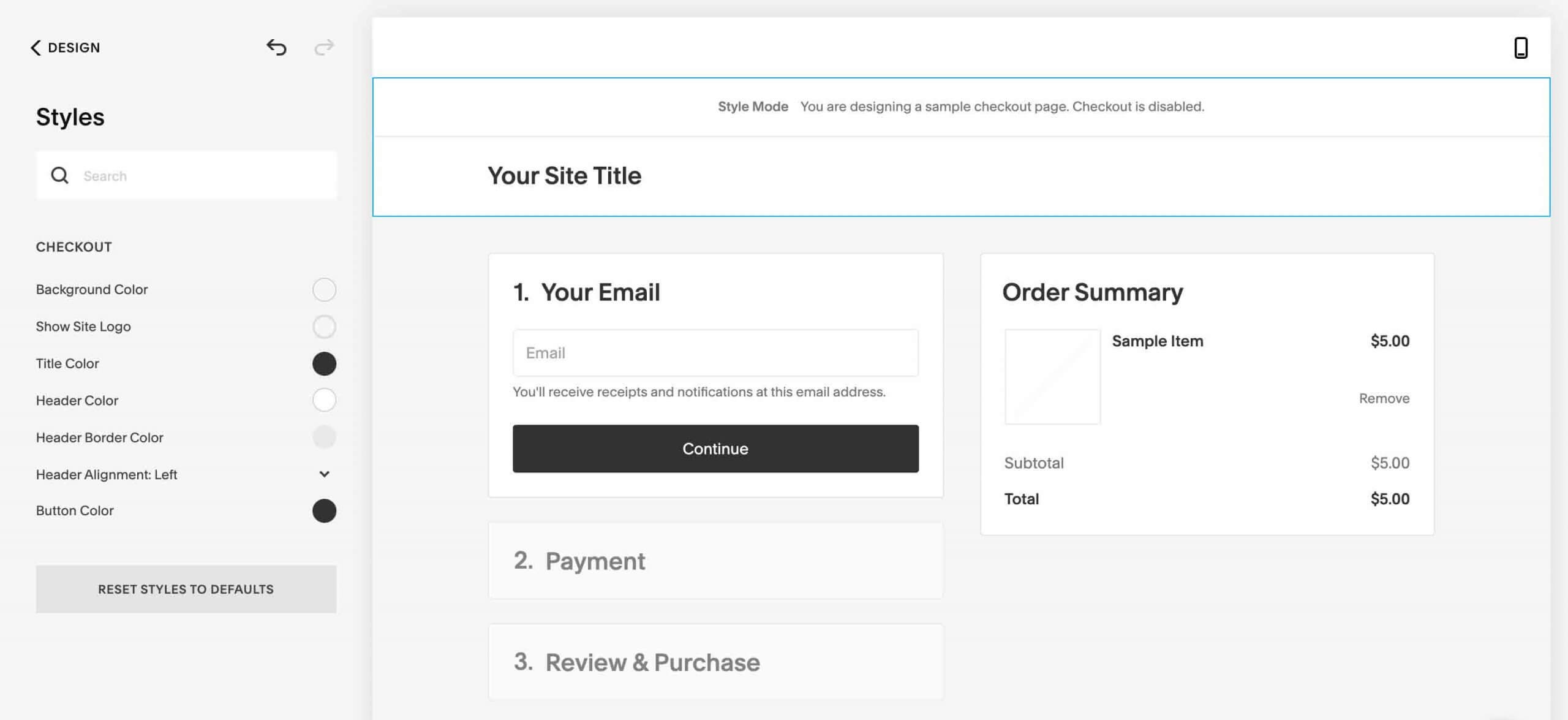Select the 3. Review & Purchase section

715,662
